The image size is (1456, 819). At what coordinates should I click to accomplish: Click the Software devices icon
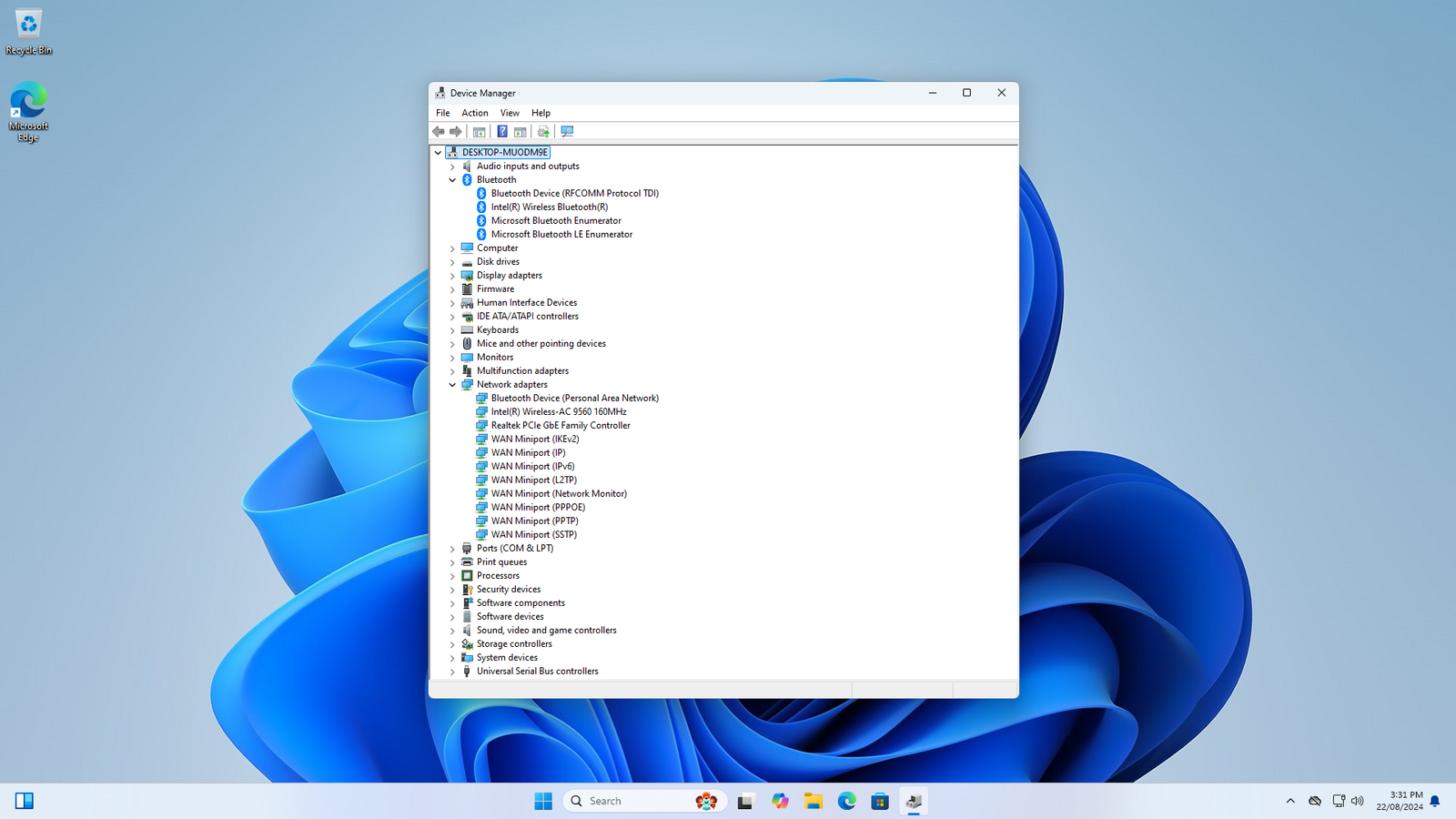click(x=467, y=616)
